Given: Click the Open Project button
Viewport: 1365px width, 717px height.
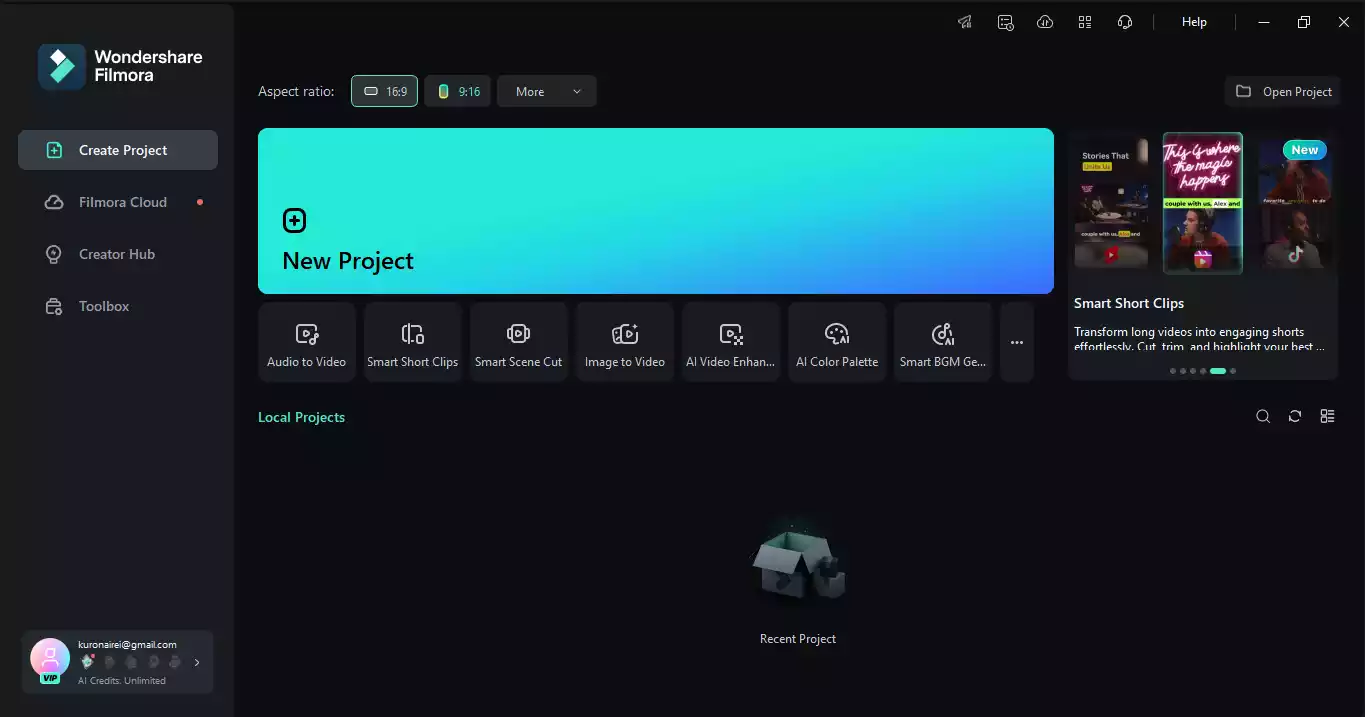Looking at the screenshot, I should [x=1283, y=91].
